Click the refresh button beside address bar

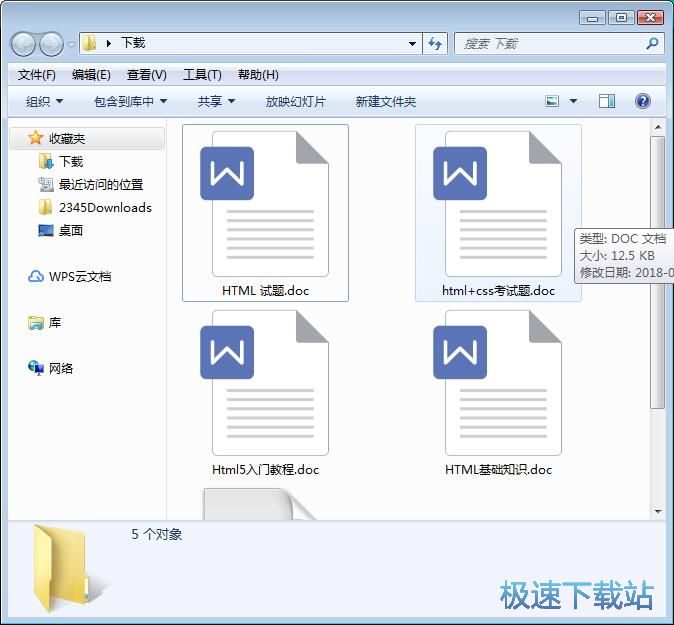point(435,43)
